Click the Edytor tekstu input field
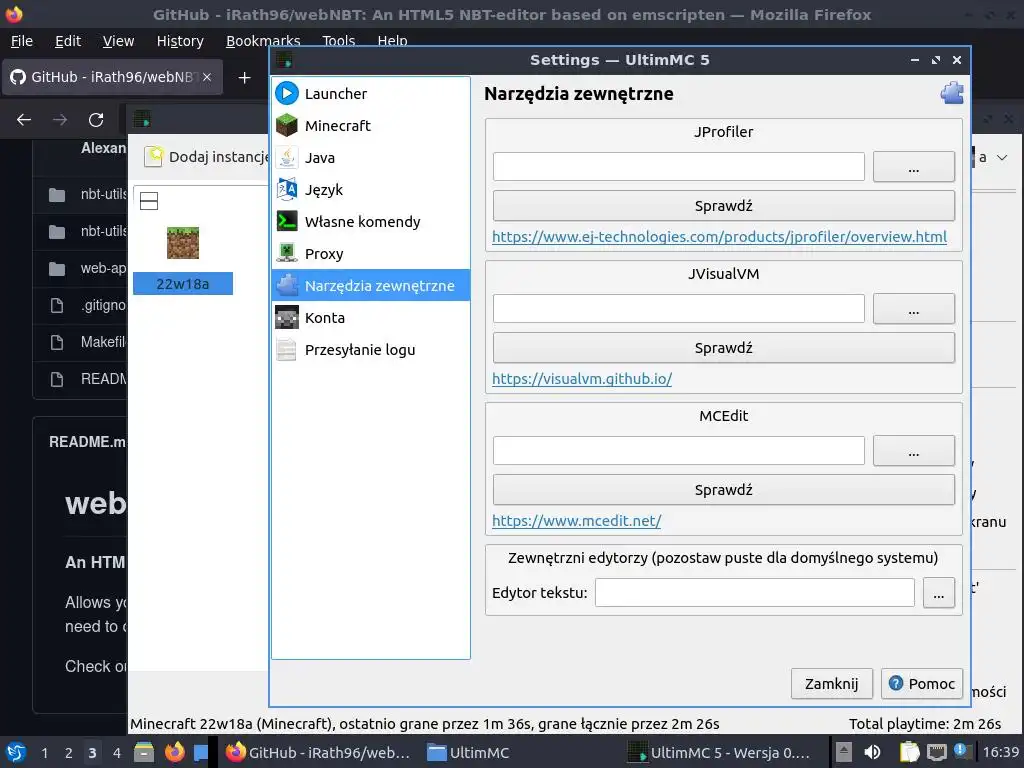This screenshot has height=768, width=1024. [754, 592]
